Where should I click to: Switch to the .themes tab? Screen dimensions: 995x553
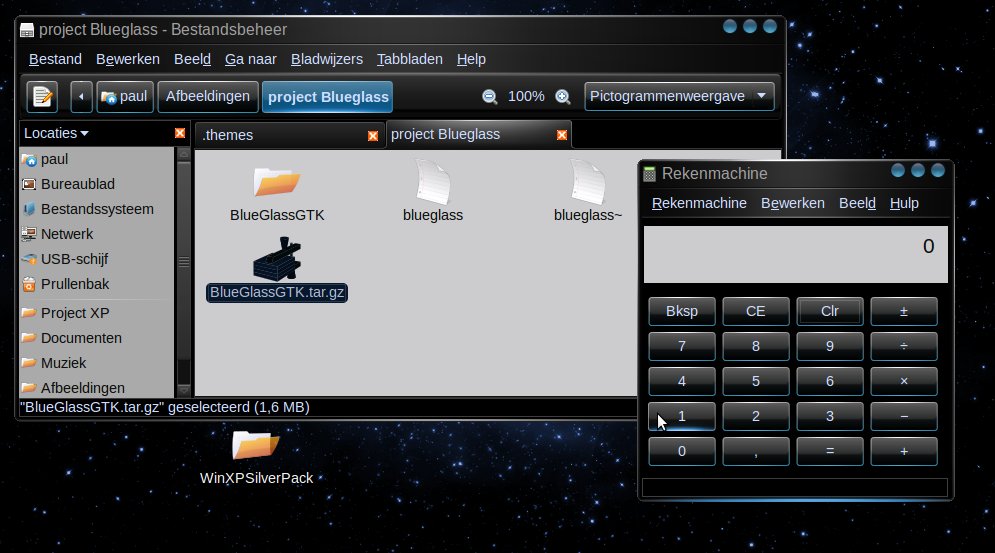coord(289,135)
